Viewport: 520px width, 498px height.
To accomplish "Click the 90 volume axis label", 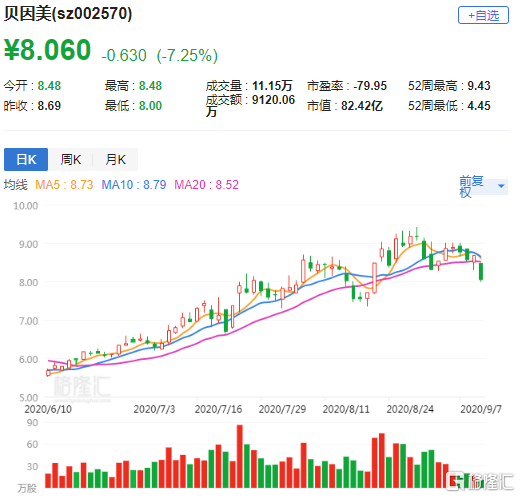I will (32, 423).
